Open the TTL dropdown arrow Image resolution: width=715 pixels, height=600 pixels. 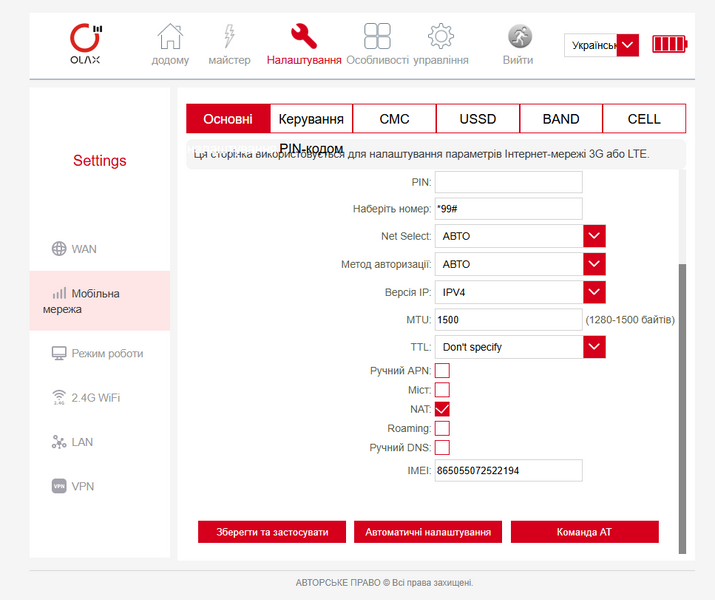pos(594,347)
